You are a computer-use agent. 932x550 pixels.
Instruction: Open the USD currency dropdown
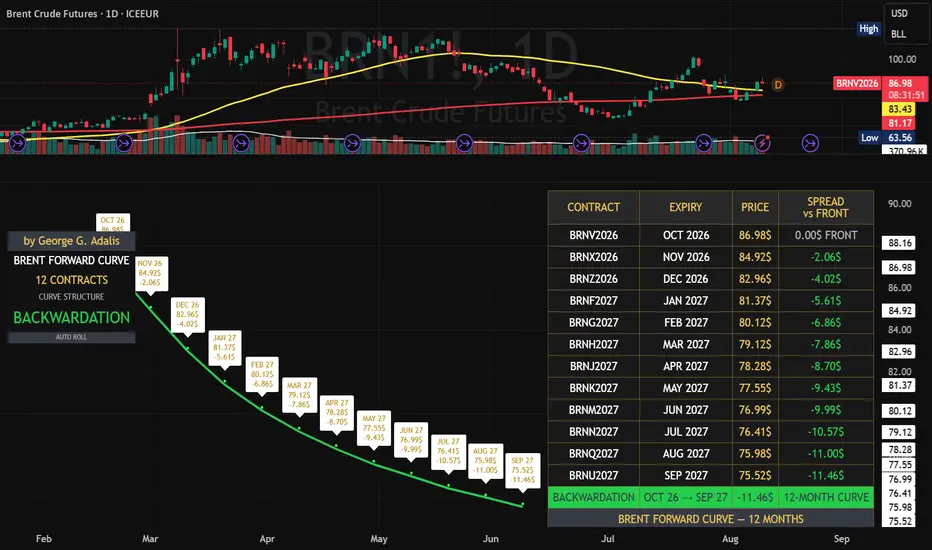click(x=899, y=13)
